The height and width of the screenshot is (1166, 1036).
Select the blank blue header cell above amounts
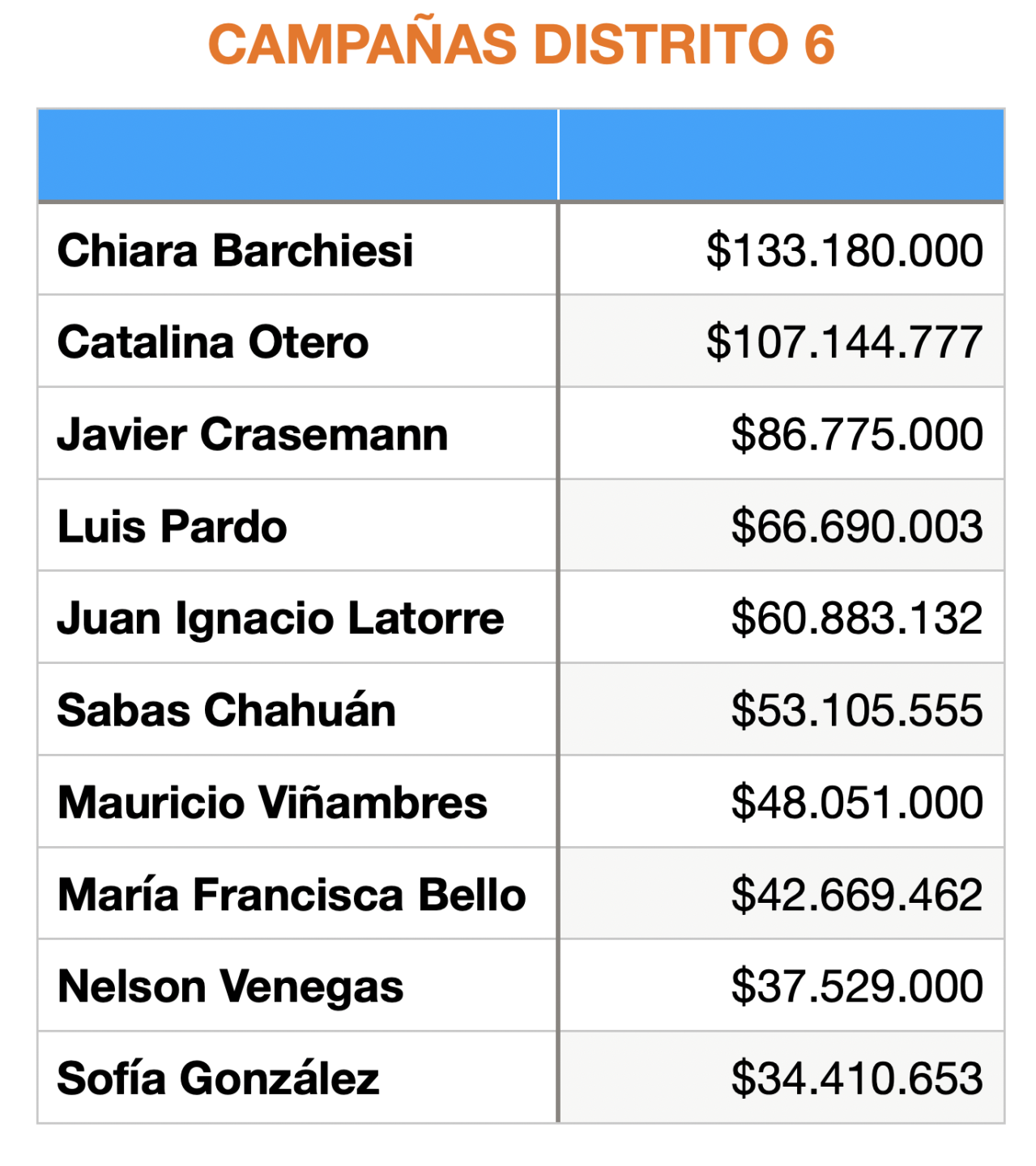(x=781, y=155)
